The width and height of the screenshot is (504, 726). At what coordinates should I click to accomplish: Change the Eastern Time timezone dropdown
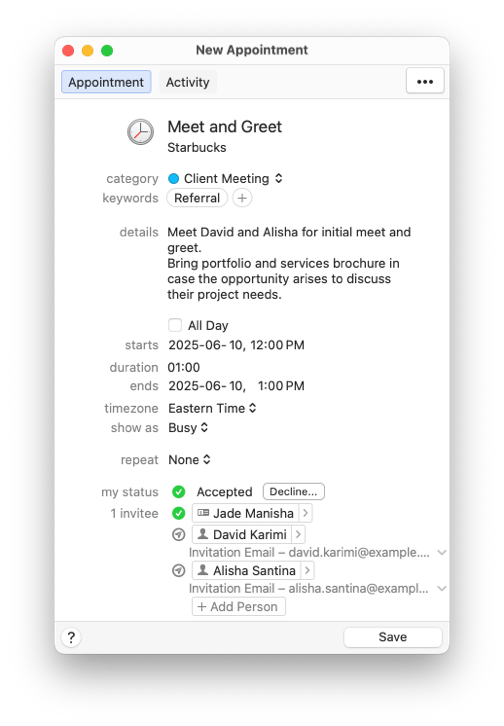(x=212, y=408)
